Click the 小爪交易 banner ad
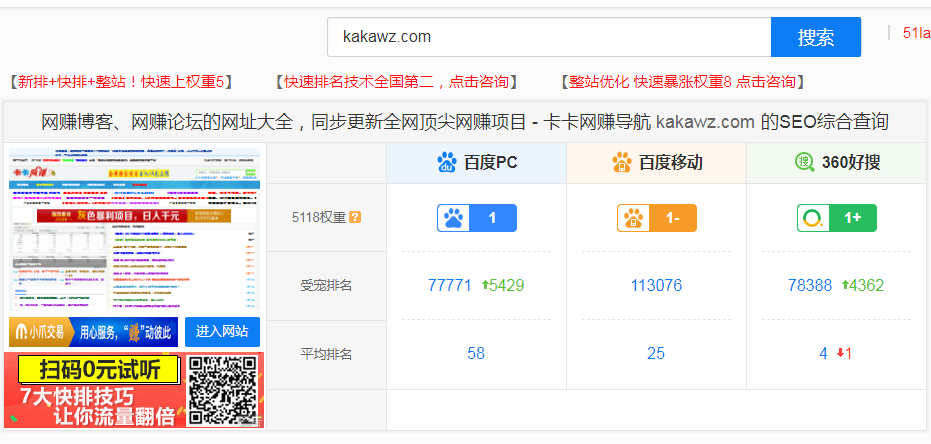931x444 pixels. (93, 331)
